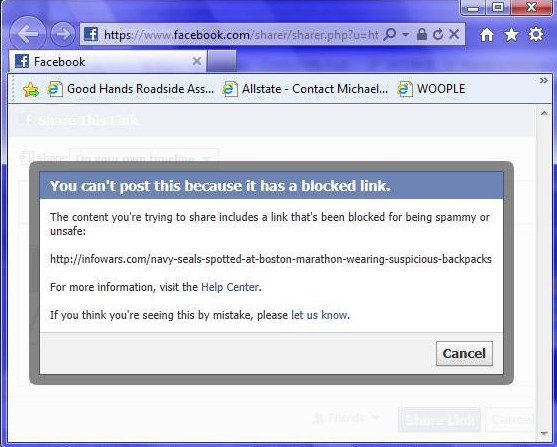The height and width of the screenshot is (447, 557).
Task: Close the Facebook tab
Action: pos(197,61)
